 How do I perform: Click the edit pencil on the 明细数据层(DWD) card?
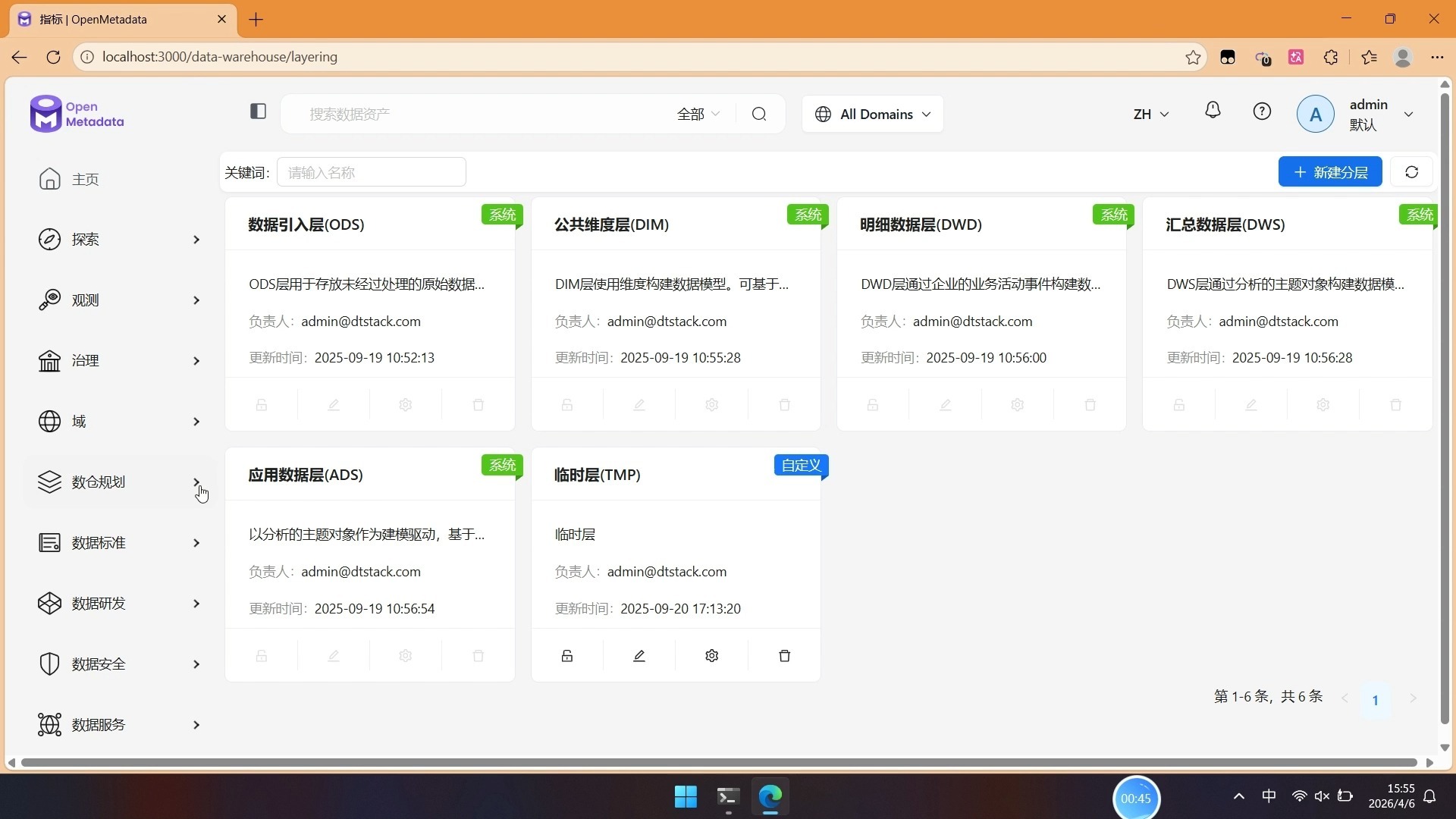(946, 405)
